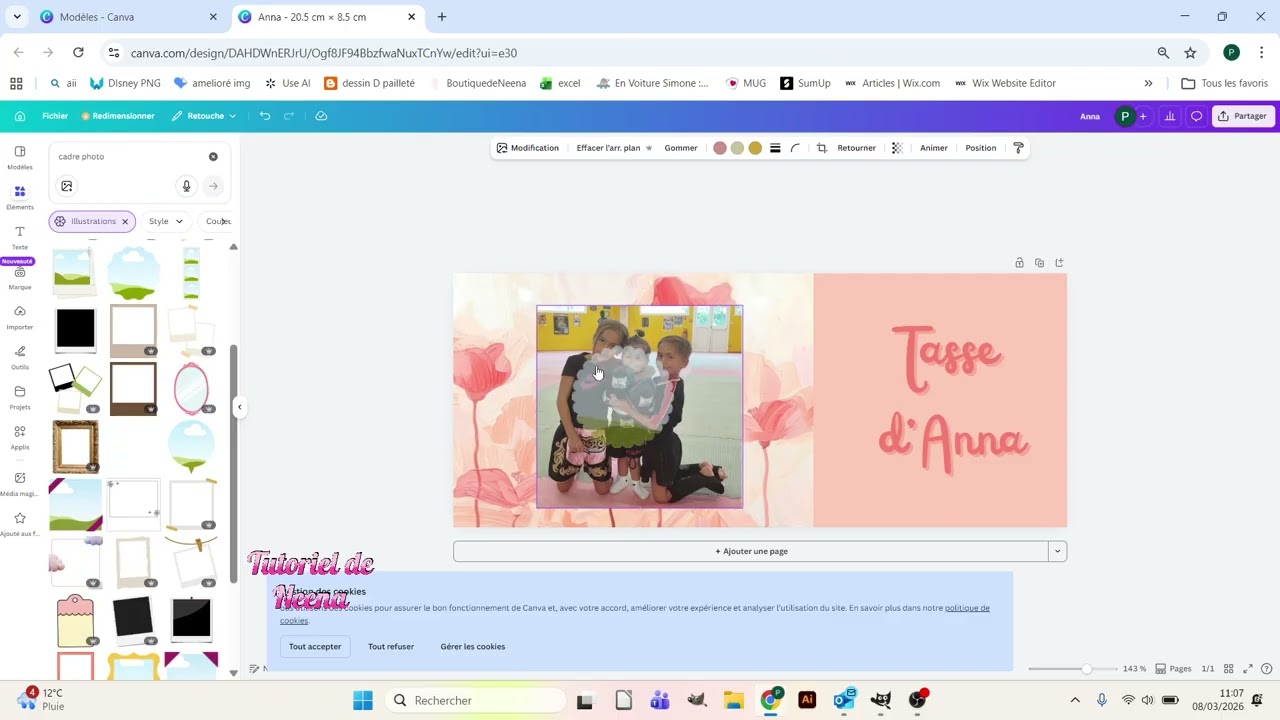Undo the last action
Image resolution: width=1280 pixels, height=720 pixels.
pos(265,116)
